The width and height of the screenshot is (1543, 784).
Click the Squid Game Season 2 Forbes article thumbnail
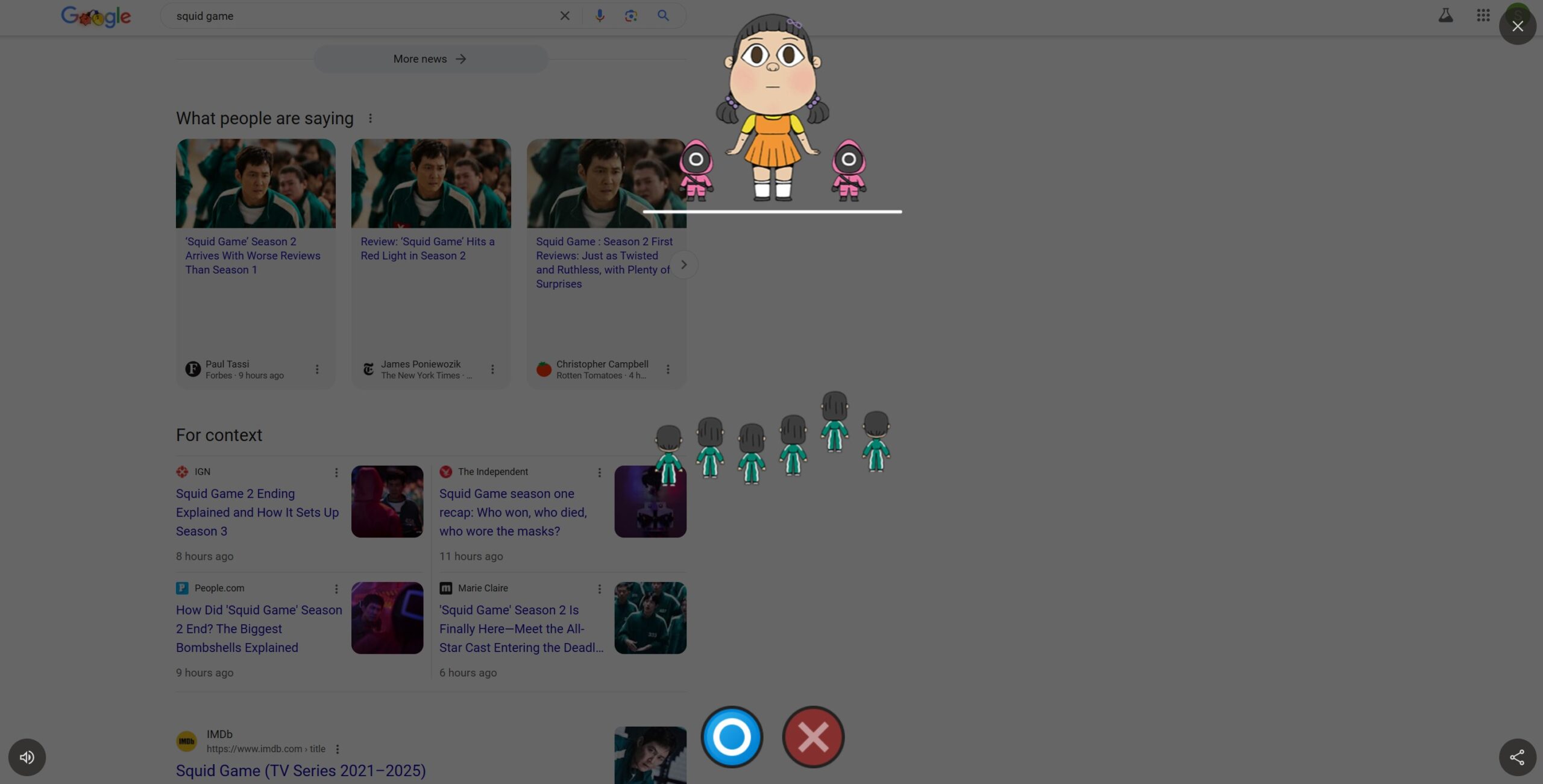pyautogui.click(x=255, y=183)
